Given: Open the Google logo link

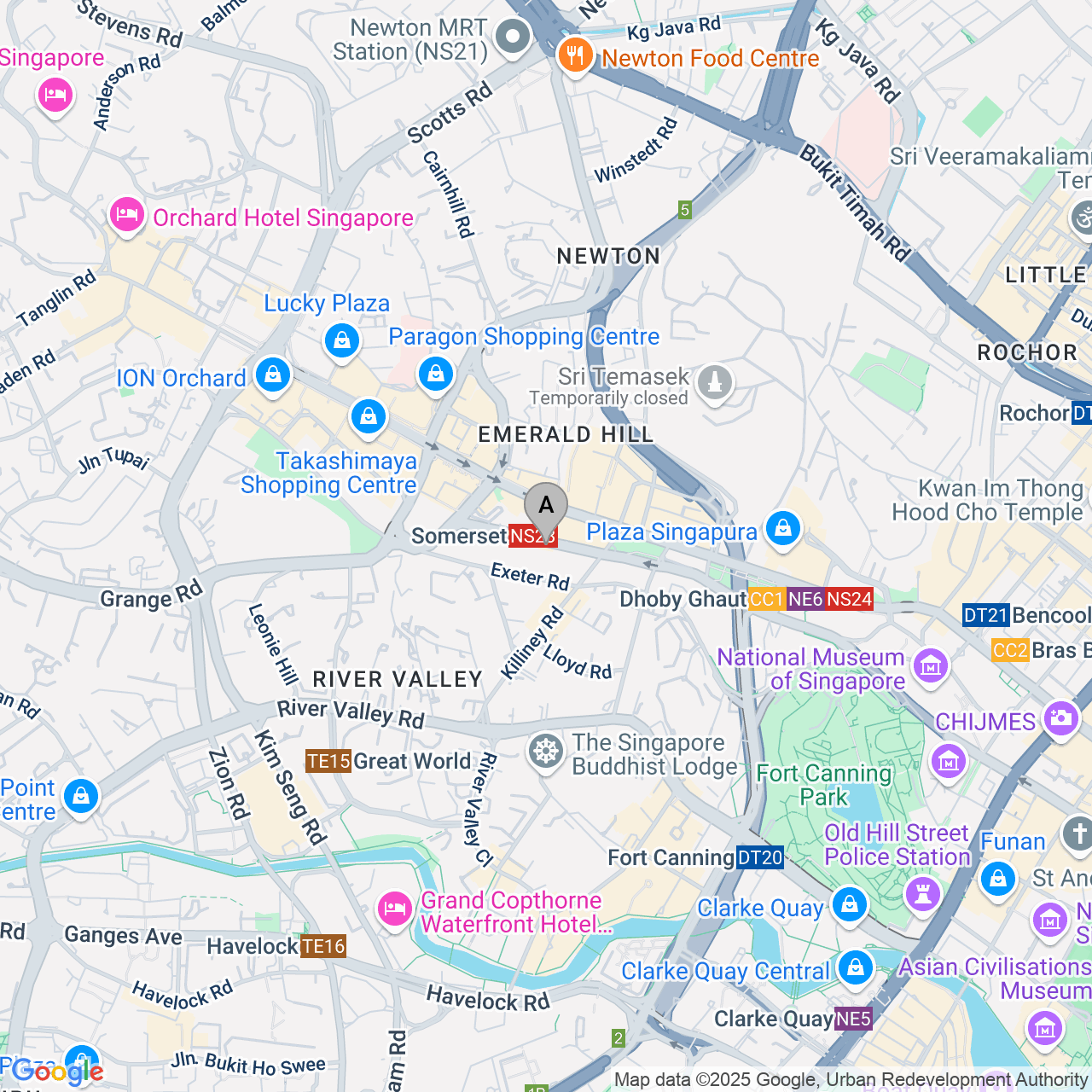Looking at the screenshot, I should pyautogui.click(x=58, y=1072).
